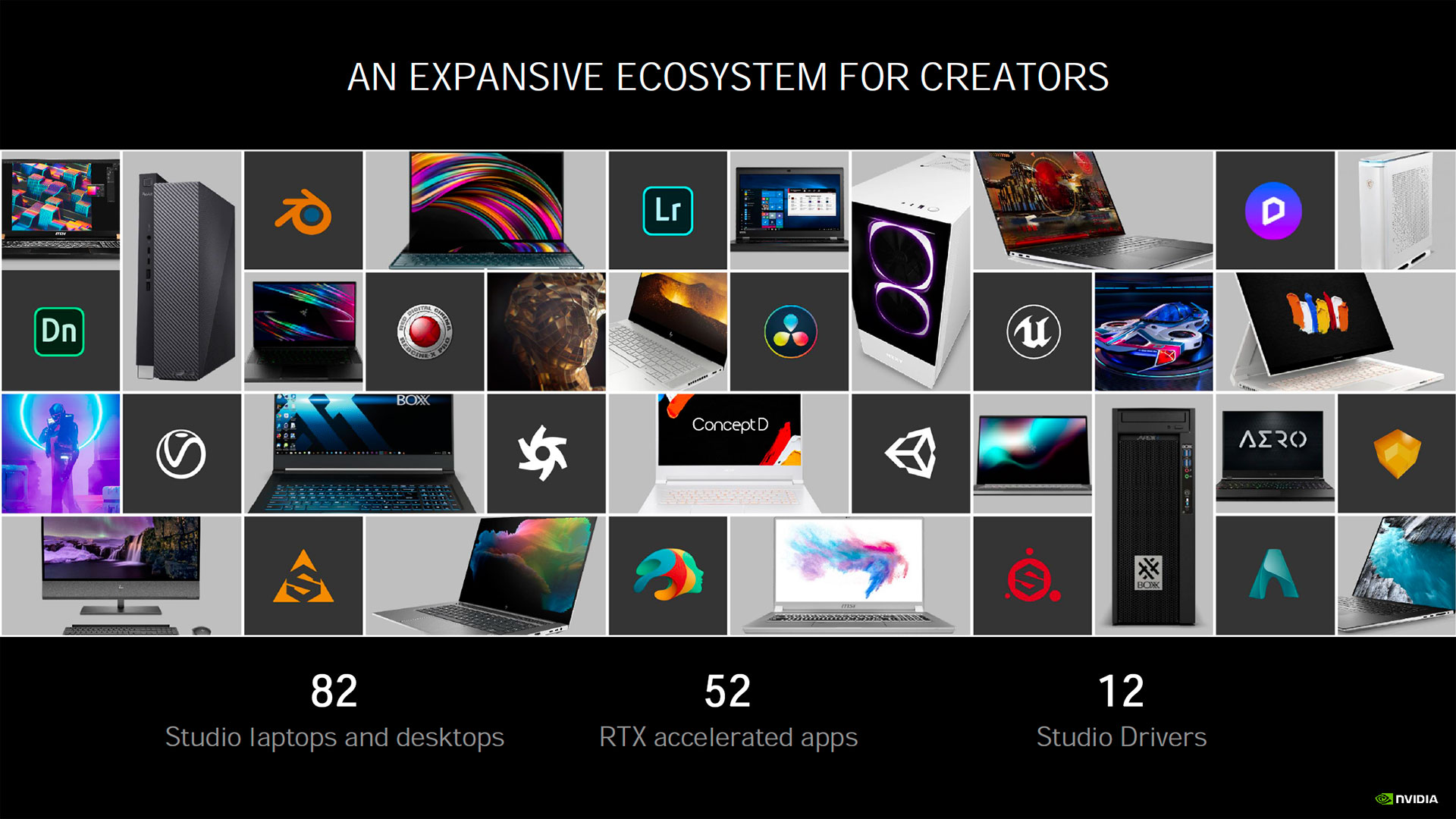Select the white NZXT desktop tower
The image size is (1456, 819).
[911, 271]
